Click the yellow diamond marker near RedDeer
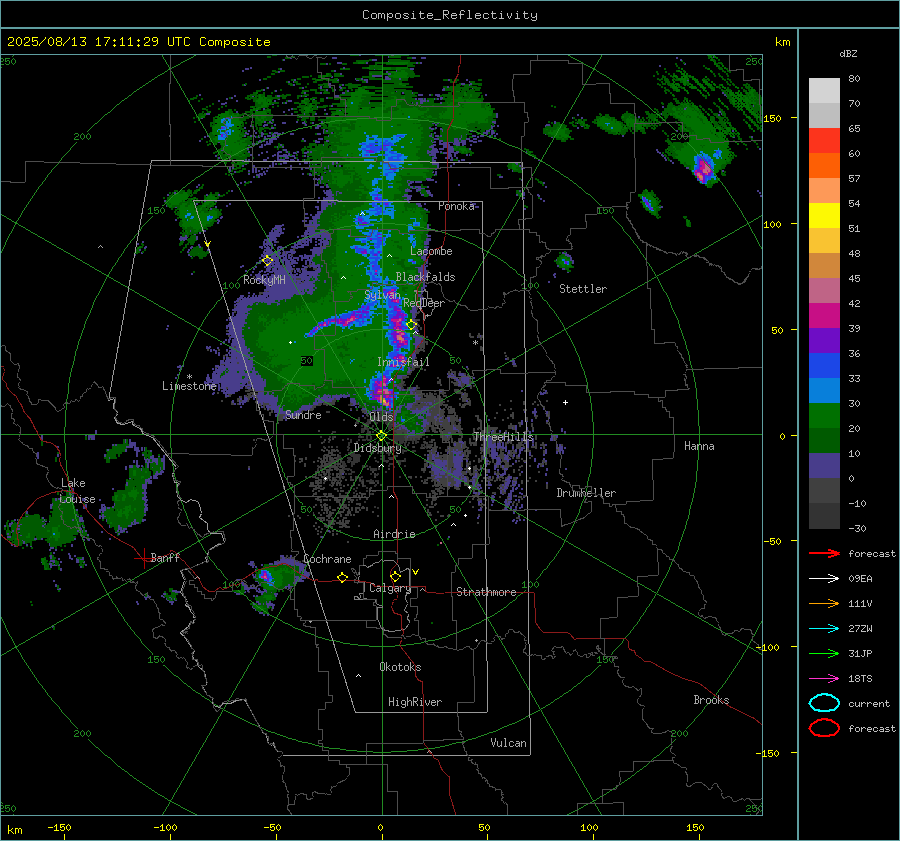The image size is (900, 841). [x=411, y=325]
